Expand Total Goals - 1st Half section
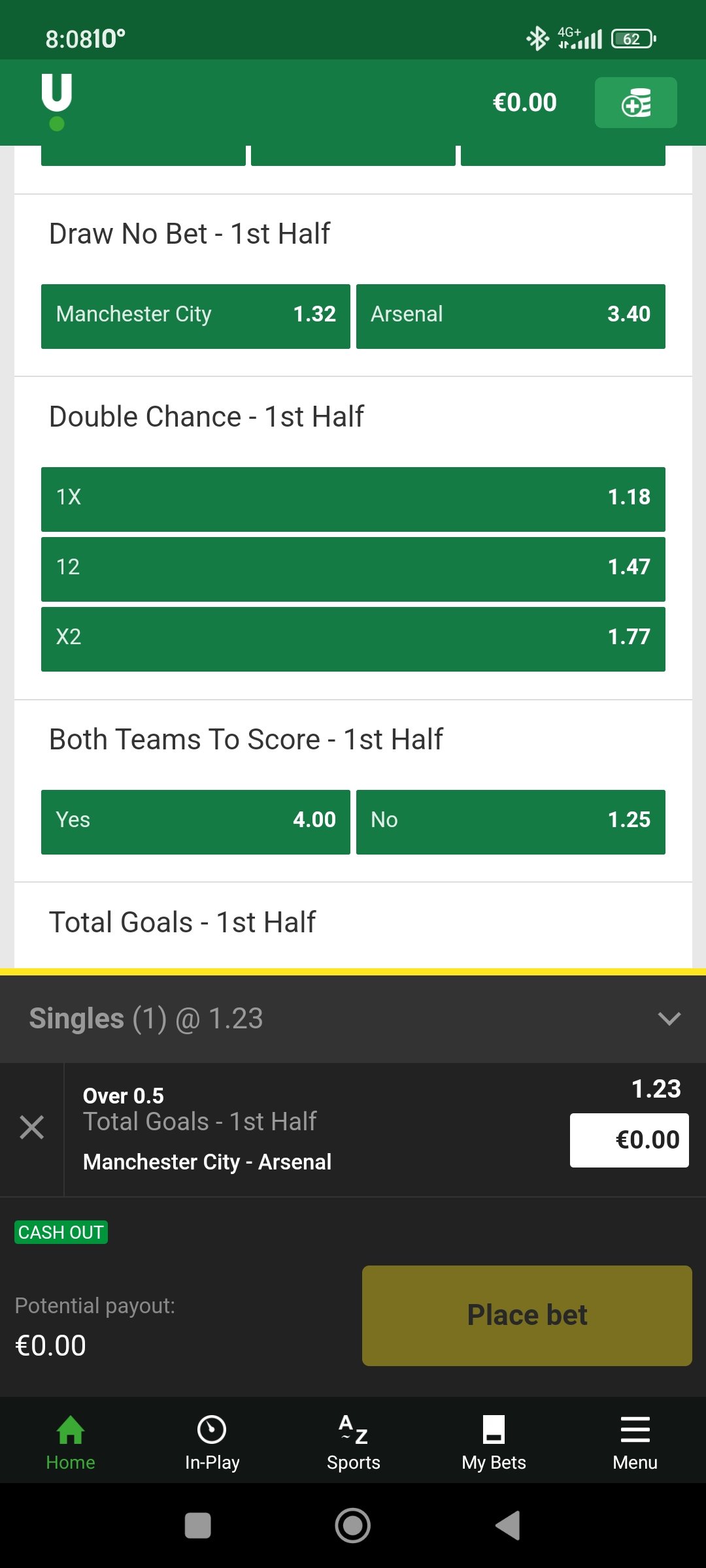Image resolution: width=706 pixels, height=1568 pixels. pyautogui.click(x=182, y=922)
